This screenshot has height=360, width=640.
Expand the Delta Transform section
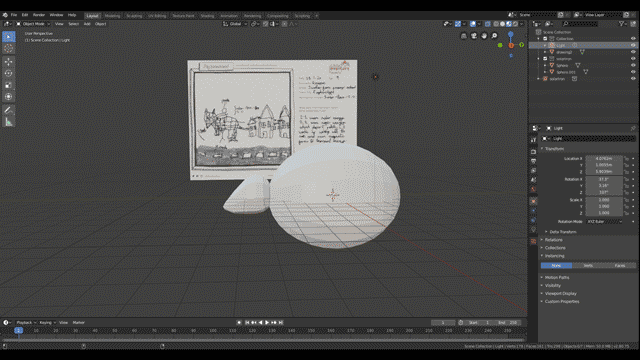(563, 232)
